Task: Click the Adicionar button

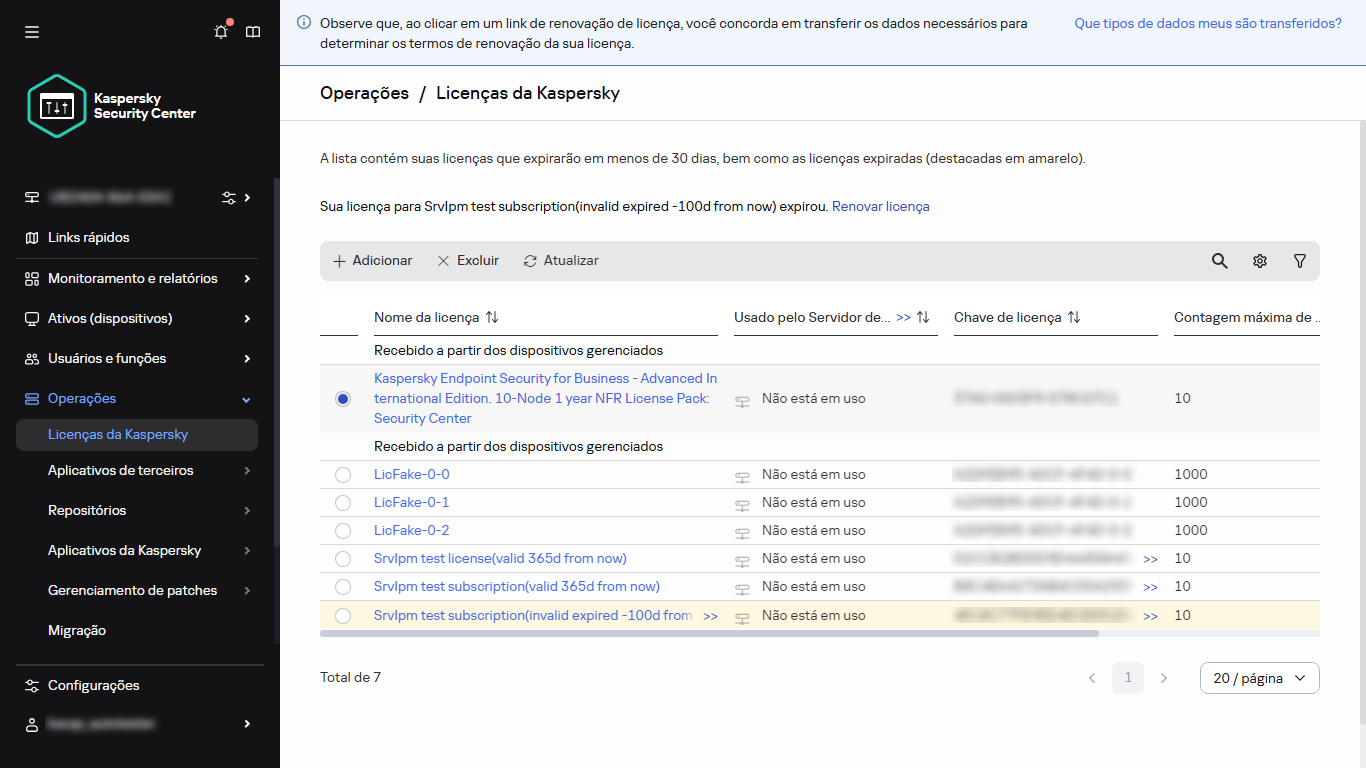Action: click(x=372, y=261)
